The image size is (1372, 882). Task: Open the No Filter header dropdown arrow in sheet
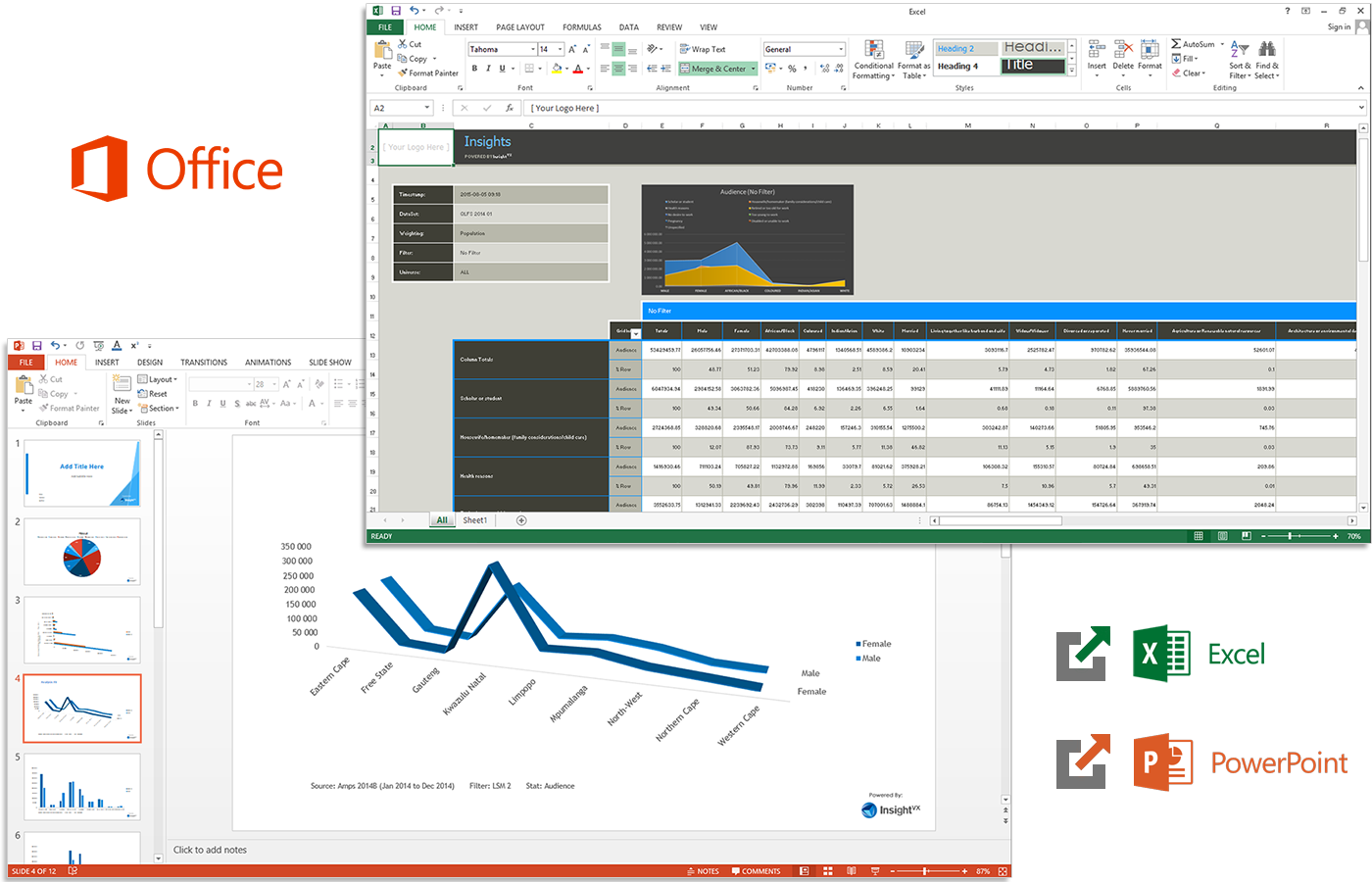[635, 332]
